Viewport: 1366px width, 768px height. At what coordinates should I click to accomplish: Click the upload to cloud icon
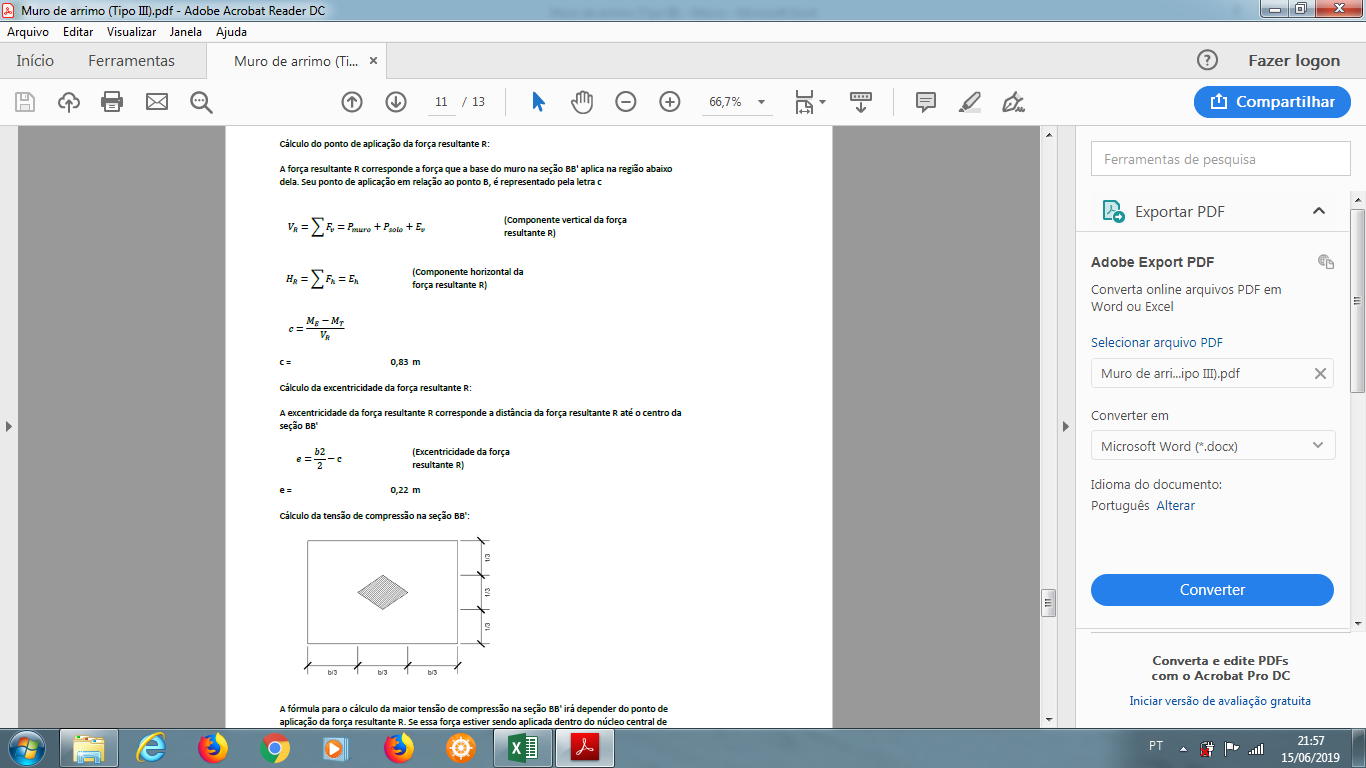point(69,101)
